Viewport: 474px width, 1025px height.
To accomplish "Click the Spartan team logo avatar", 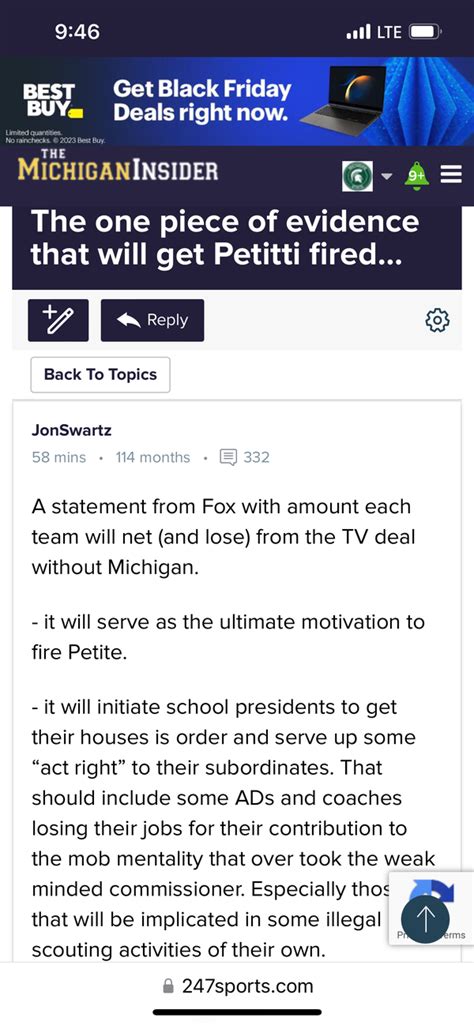I will (x=357, y=176).
